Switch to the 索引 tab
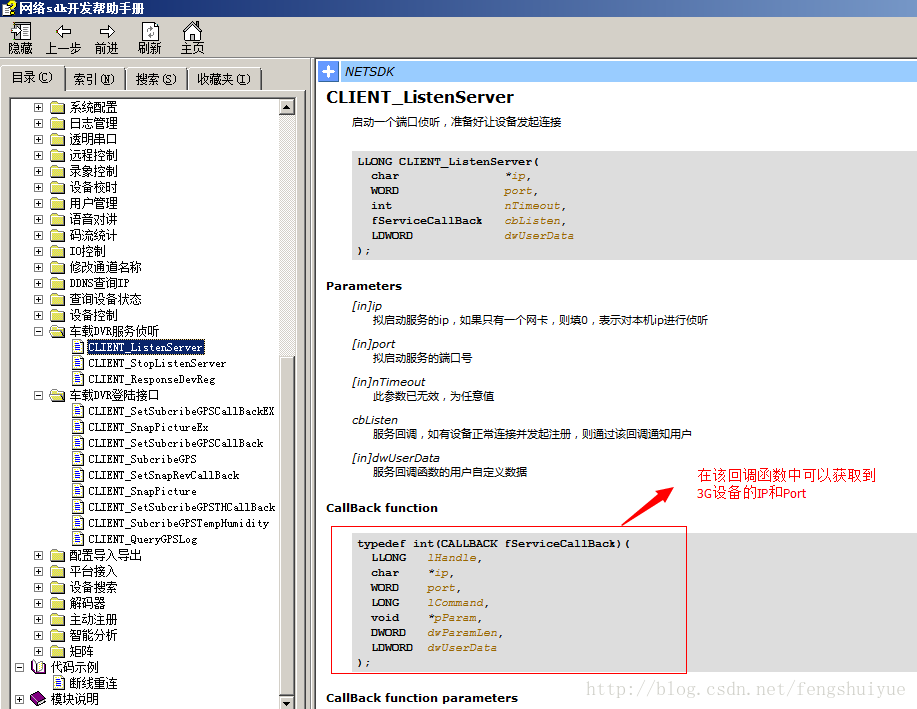917x709 pixels. coord(94,79)
